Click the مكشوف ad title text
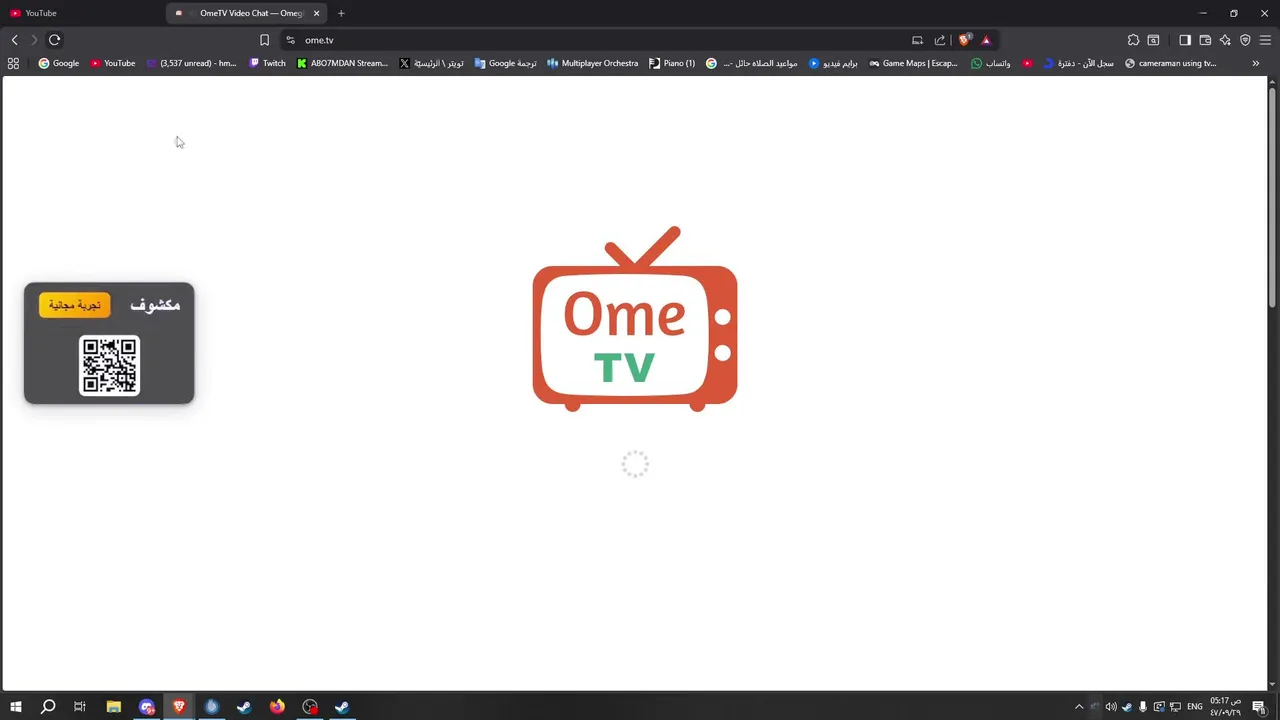Image resolution: width=1280 pixels, height=720 pixels. click(155, 305)
